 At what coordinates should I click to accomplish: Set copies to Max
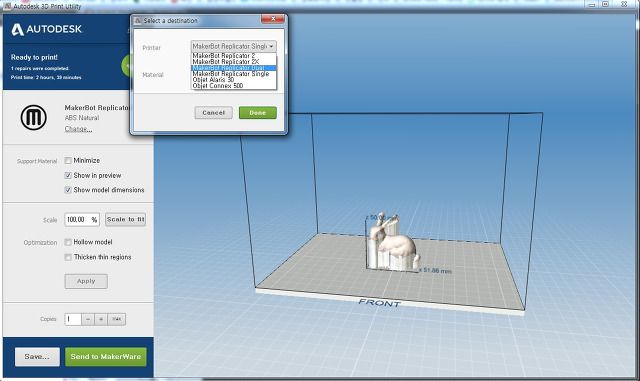(117, 319)
